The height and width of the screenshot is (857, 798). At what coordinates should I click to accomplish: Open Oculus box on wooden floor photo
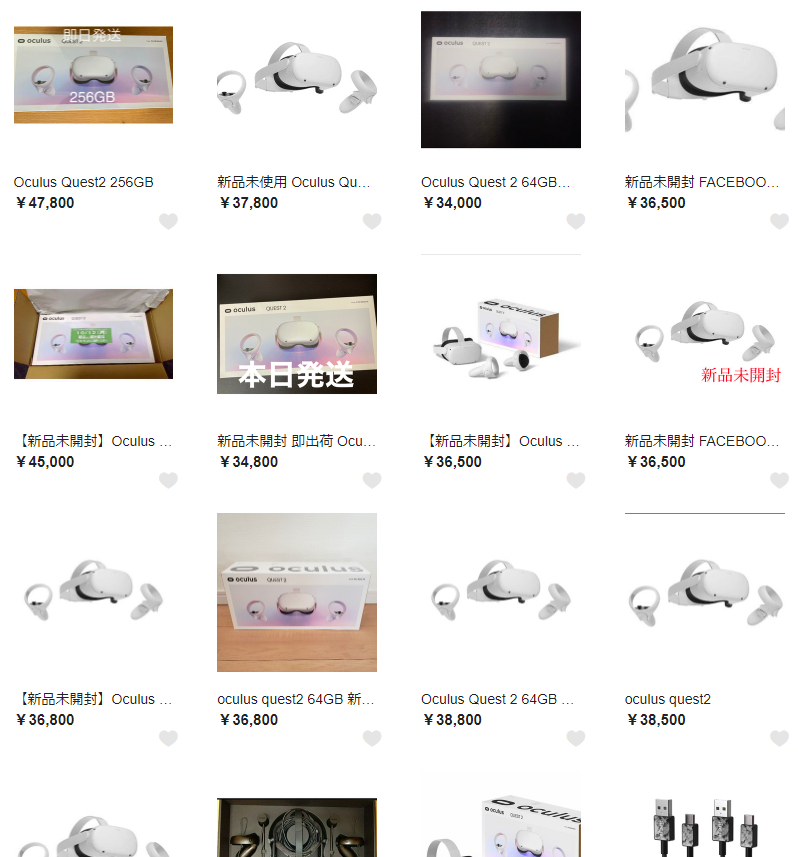click(x=297, y=592)
